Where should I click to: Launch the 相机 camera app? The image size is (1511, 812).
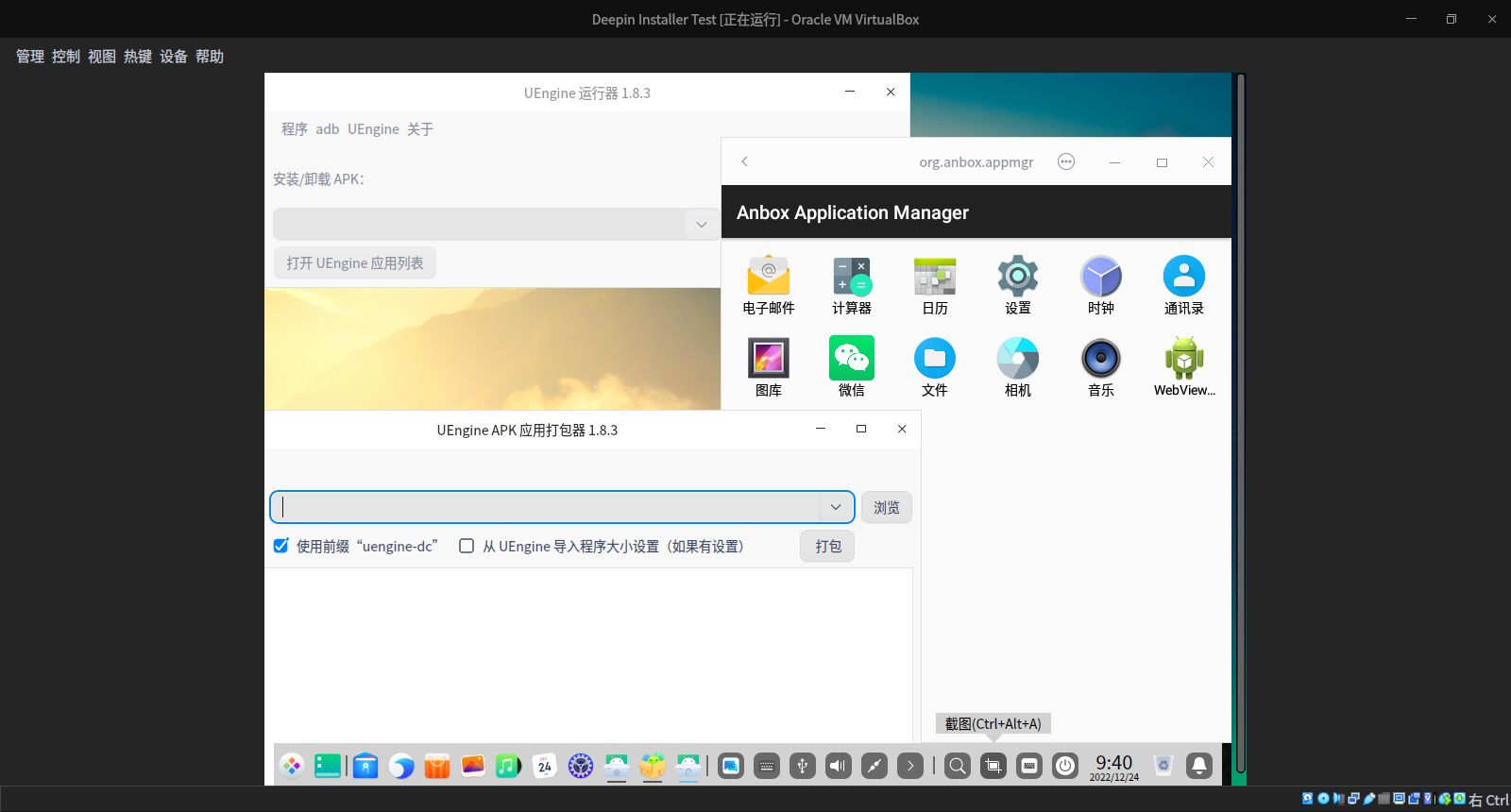pos(1018,367)
